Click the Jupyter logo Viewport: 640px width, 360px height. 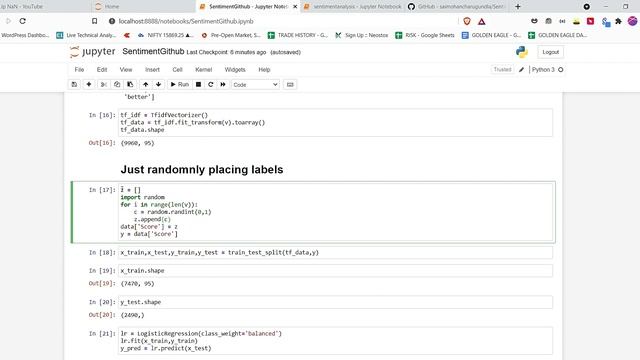(x=93, y=52)
